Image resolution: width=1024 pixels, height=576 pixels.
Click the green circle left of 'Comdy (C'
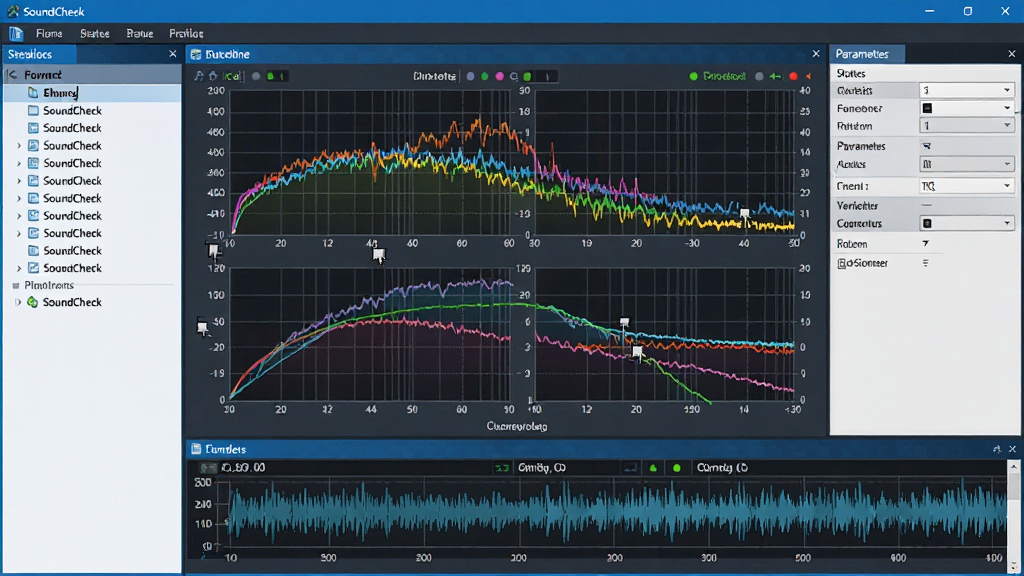[677, 468]
